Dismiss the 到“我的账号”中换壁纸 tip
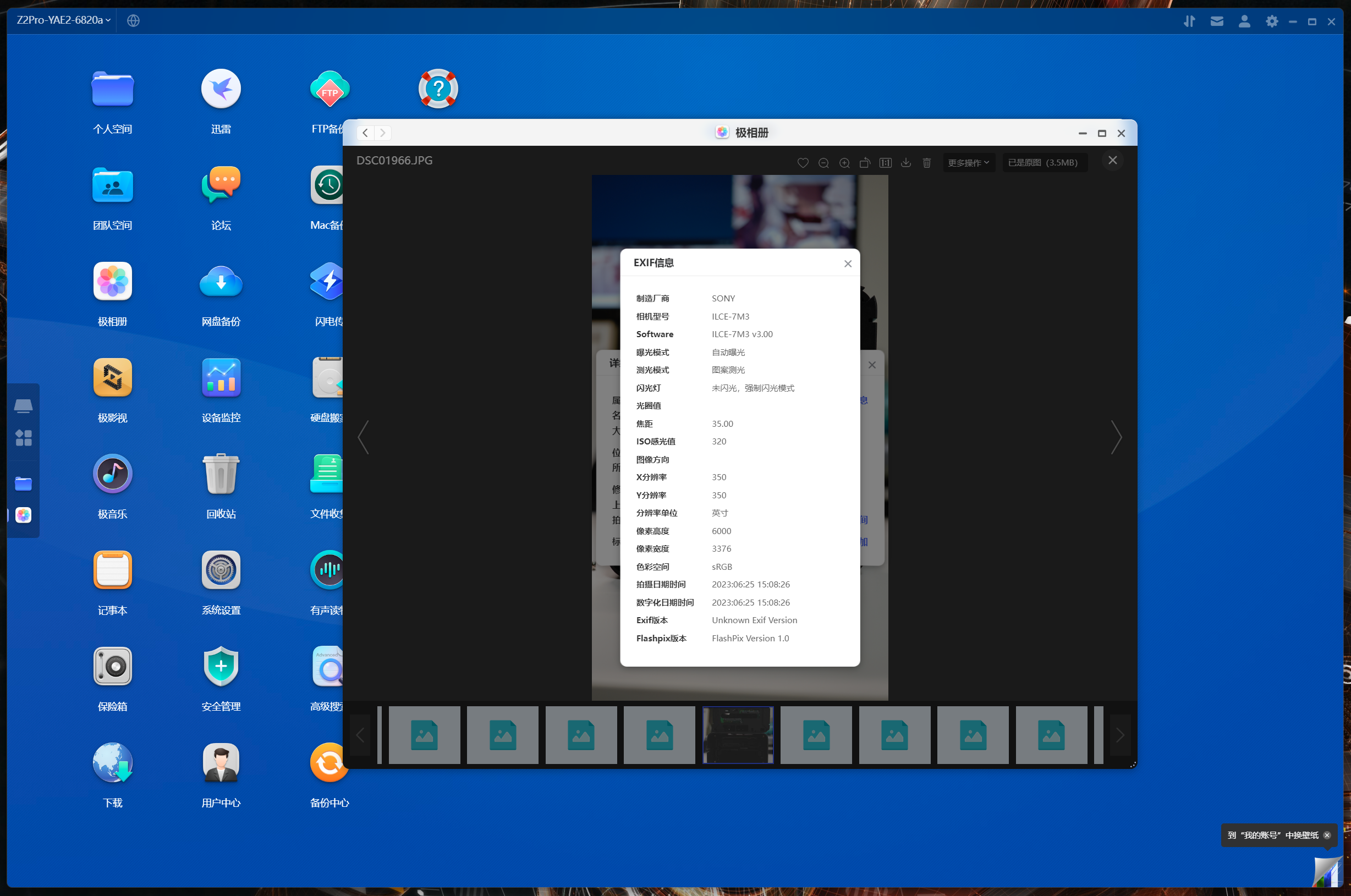 click(x=1327, y=835)
